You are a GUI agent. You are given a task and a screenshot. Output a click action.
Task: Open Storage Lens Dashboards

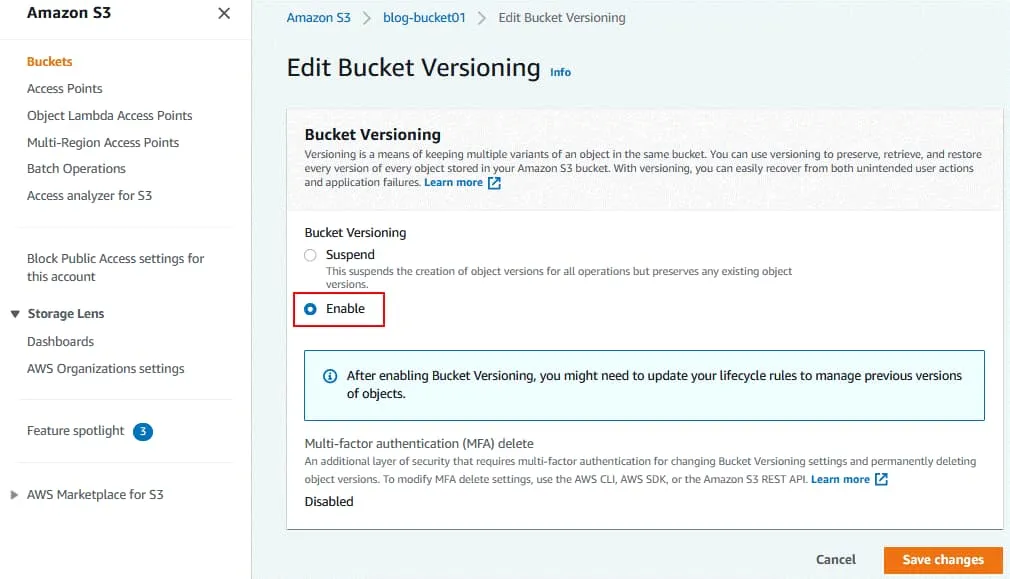click(61, 342)
